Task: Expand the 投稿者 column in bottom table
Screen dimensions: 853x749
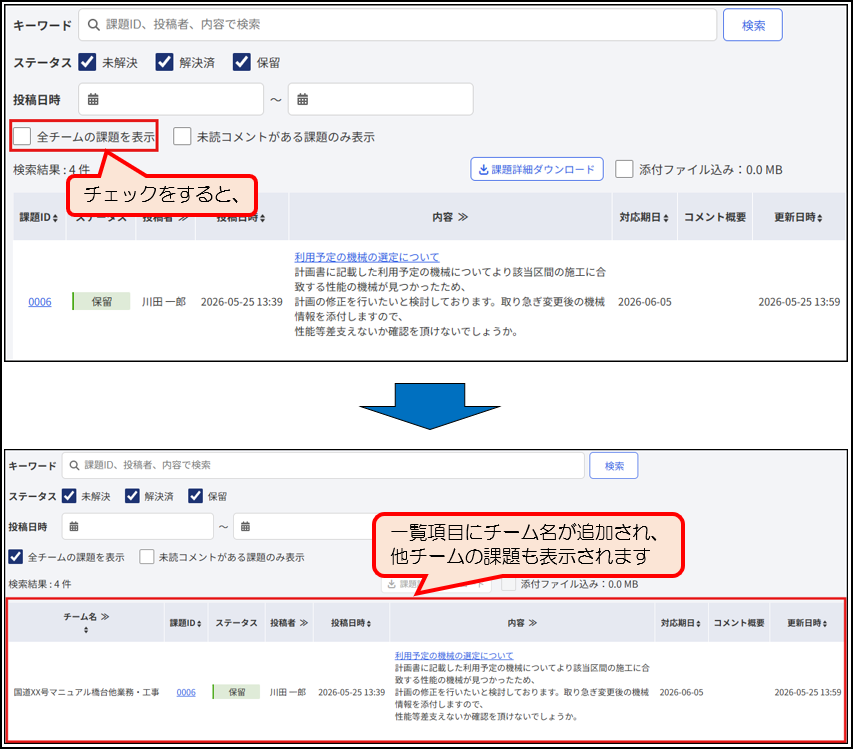Action: click(x=304, y=623)
